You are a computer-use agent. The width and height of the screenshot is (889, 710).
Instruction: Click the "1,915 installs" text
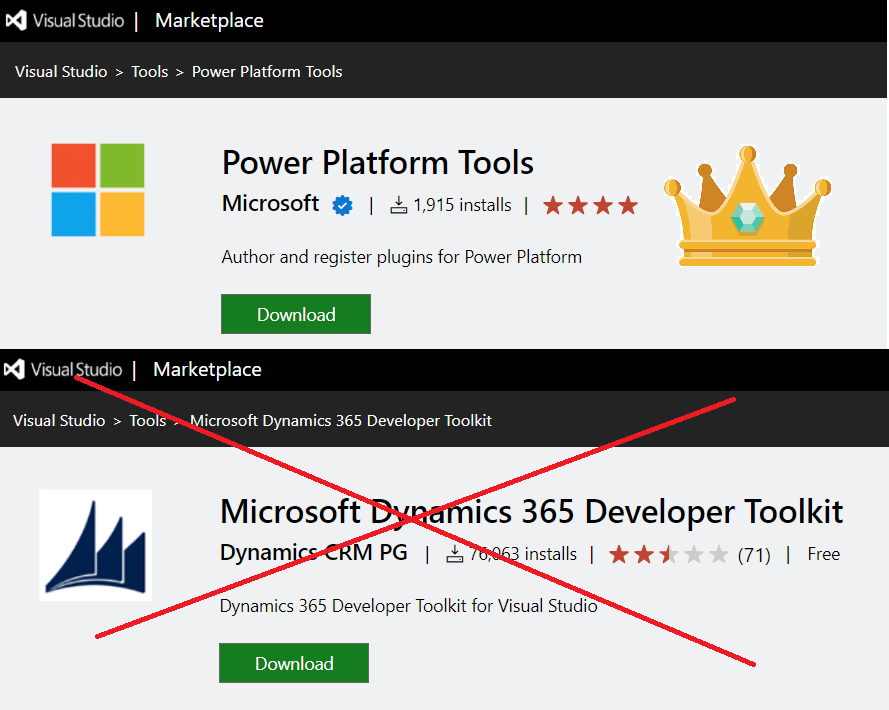[x=463, y=205]
